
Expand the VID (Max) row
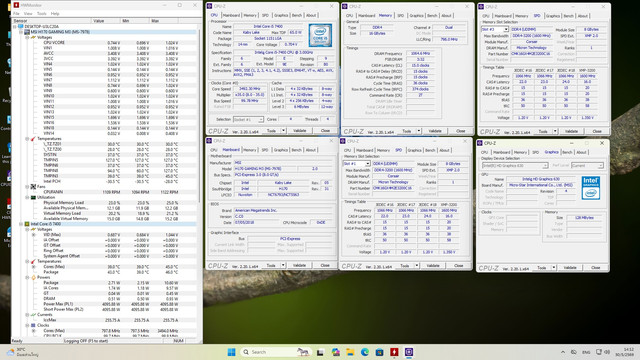point(33,235)
